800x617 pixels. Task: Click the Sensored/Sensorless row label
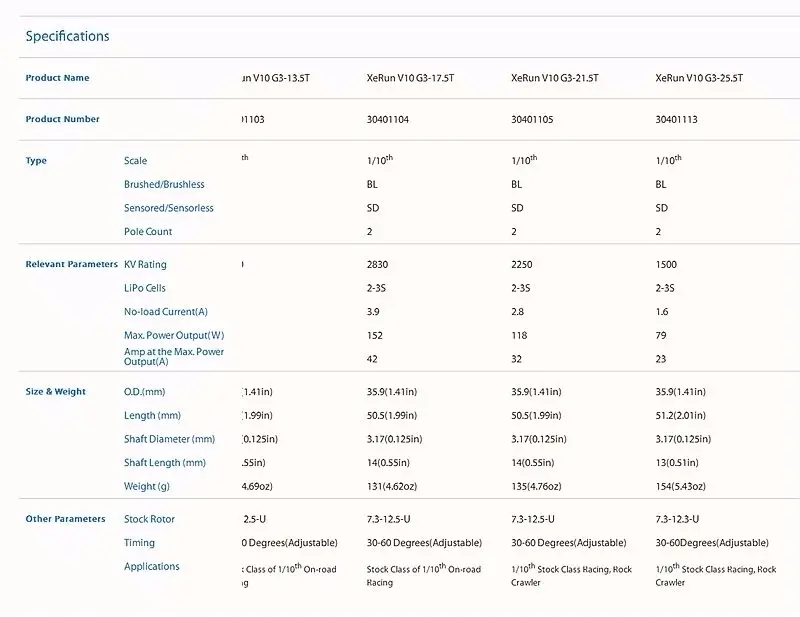point(168,208)
